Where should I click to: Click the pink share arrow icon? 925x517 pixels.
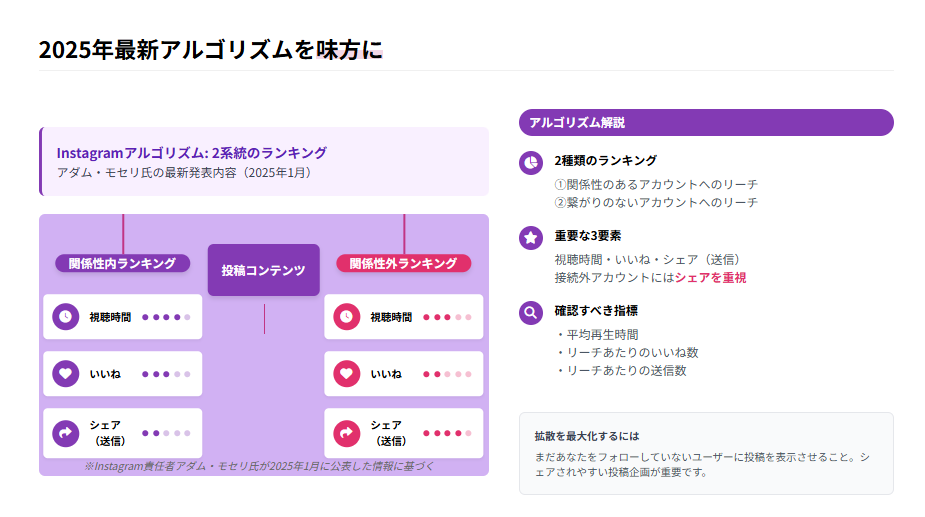pyautogui.click(x=346, y=433)
